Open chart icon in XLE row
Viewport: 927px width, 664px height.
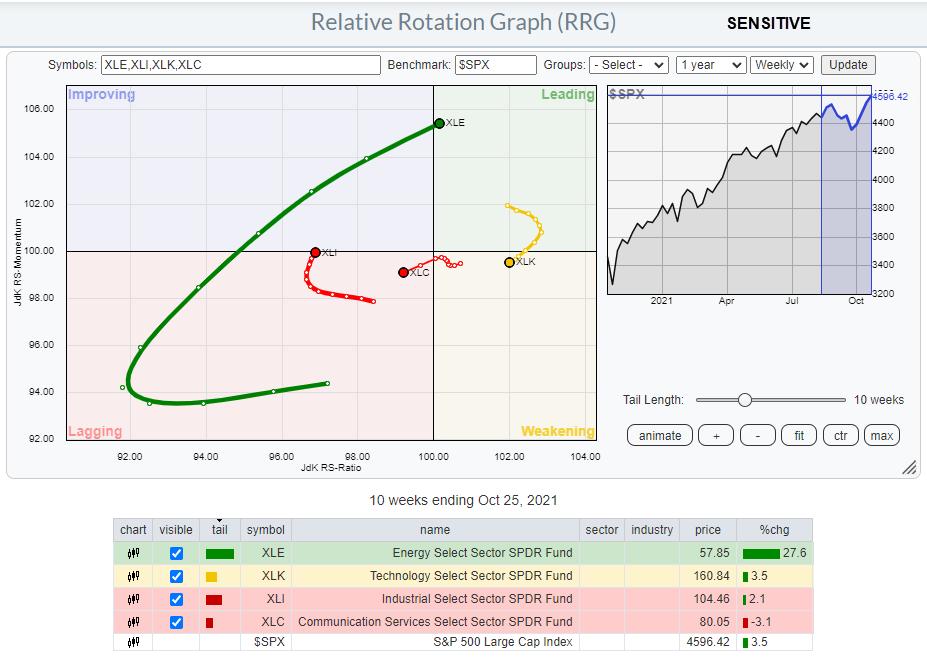tap(133, 553)
